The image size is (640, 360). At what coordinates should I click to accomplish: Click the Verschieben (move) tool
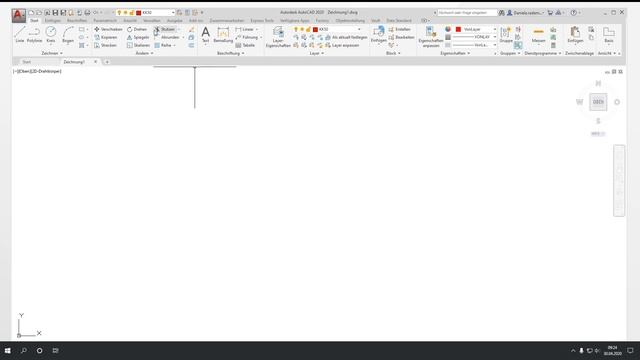point(108,29)
